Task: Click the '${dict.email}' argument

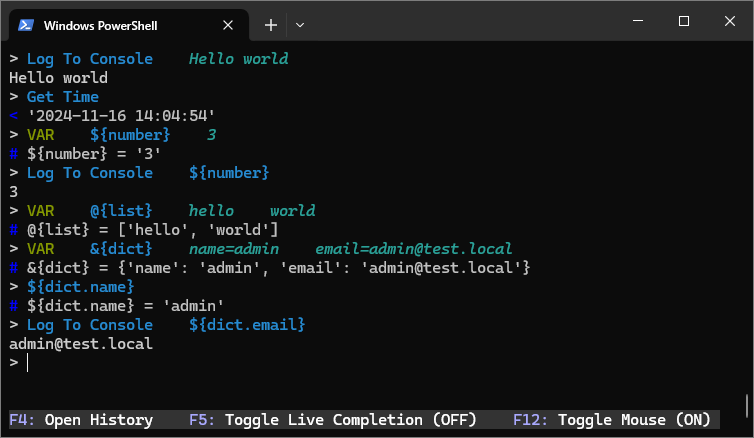Action: [x=247, y=325]
